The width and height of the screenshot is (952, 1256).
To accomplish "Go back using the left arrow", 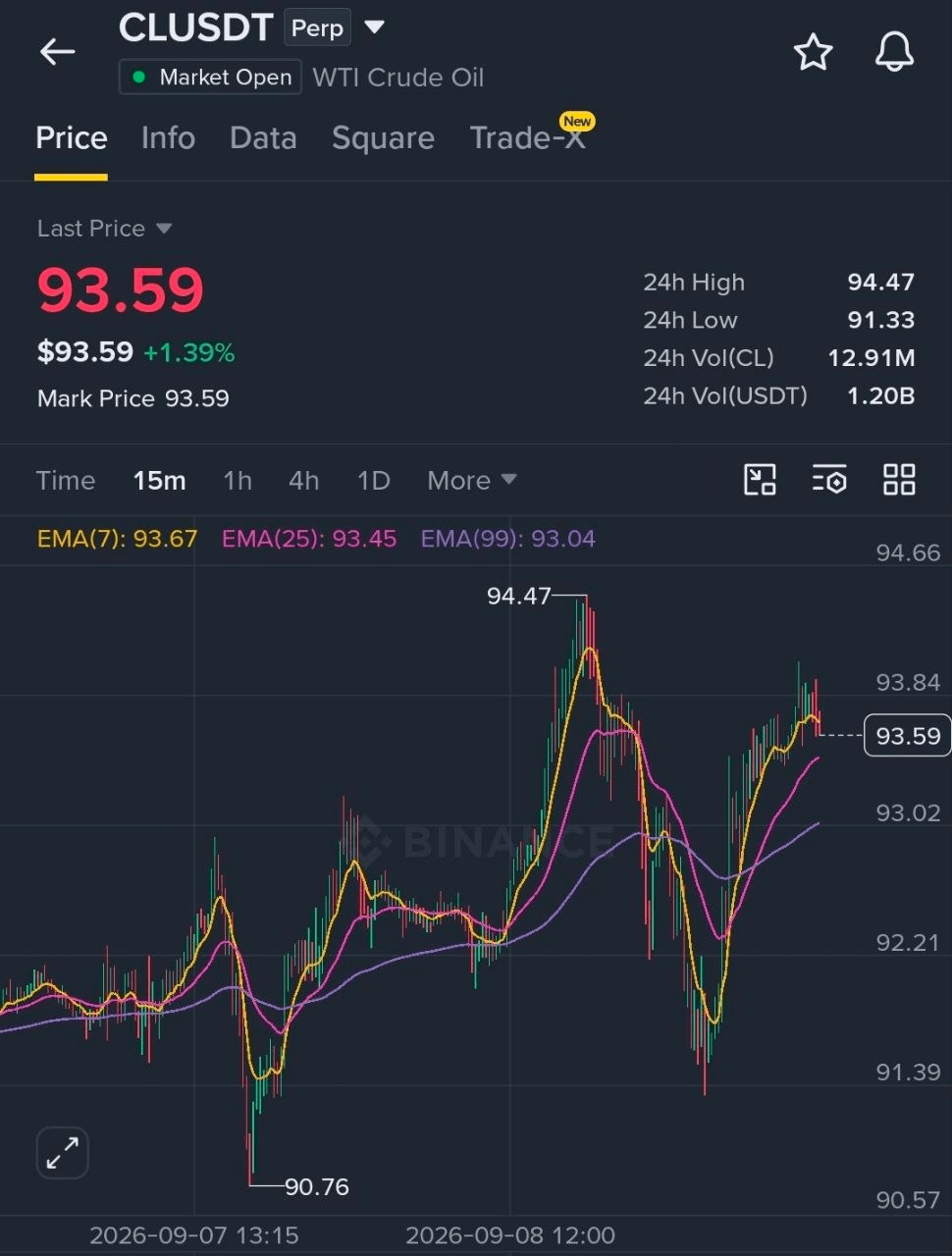I will pyautogui.click(x=57, y=52).
